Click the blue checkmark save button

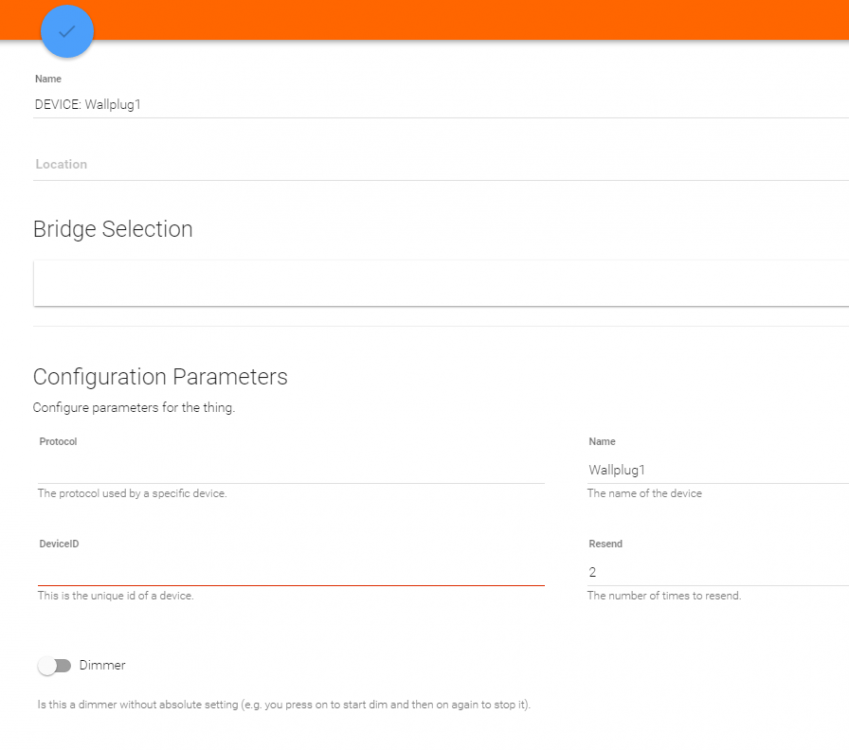[x=67, y=32]
